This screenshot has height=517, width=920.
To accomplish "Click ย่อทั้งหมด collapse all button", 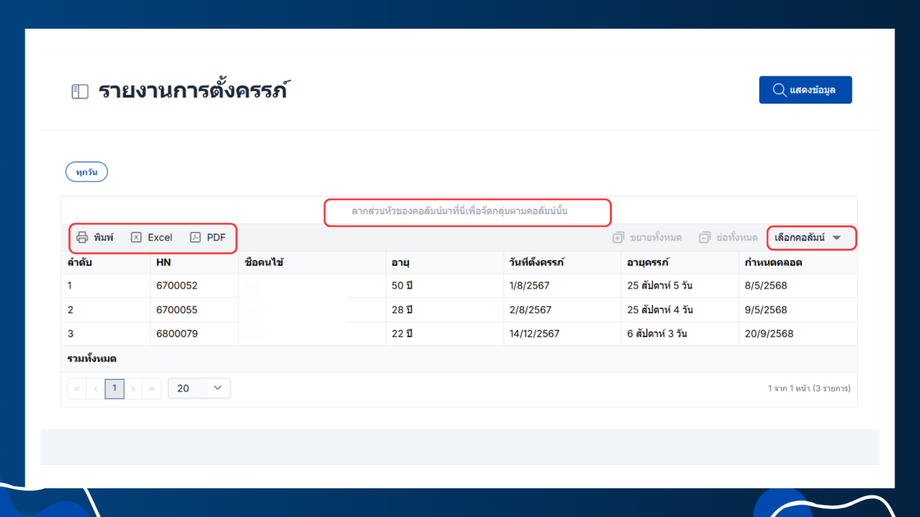I will click(728, 237).
